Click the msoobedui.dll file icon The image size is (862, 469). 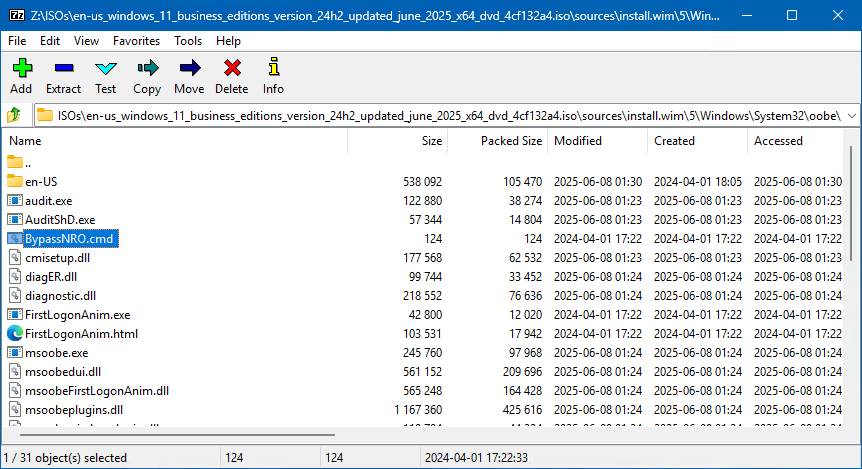tap(15, 372)
